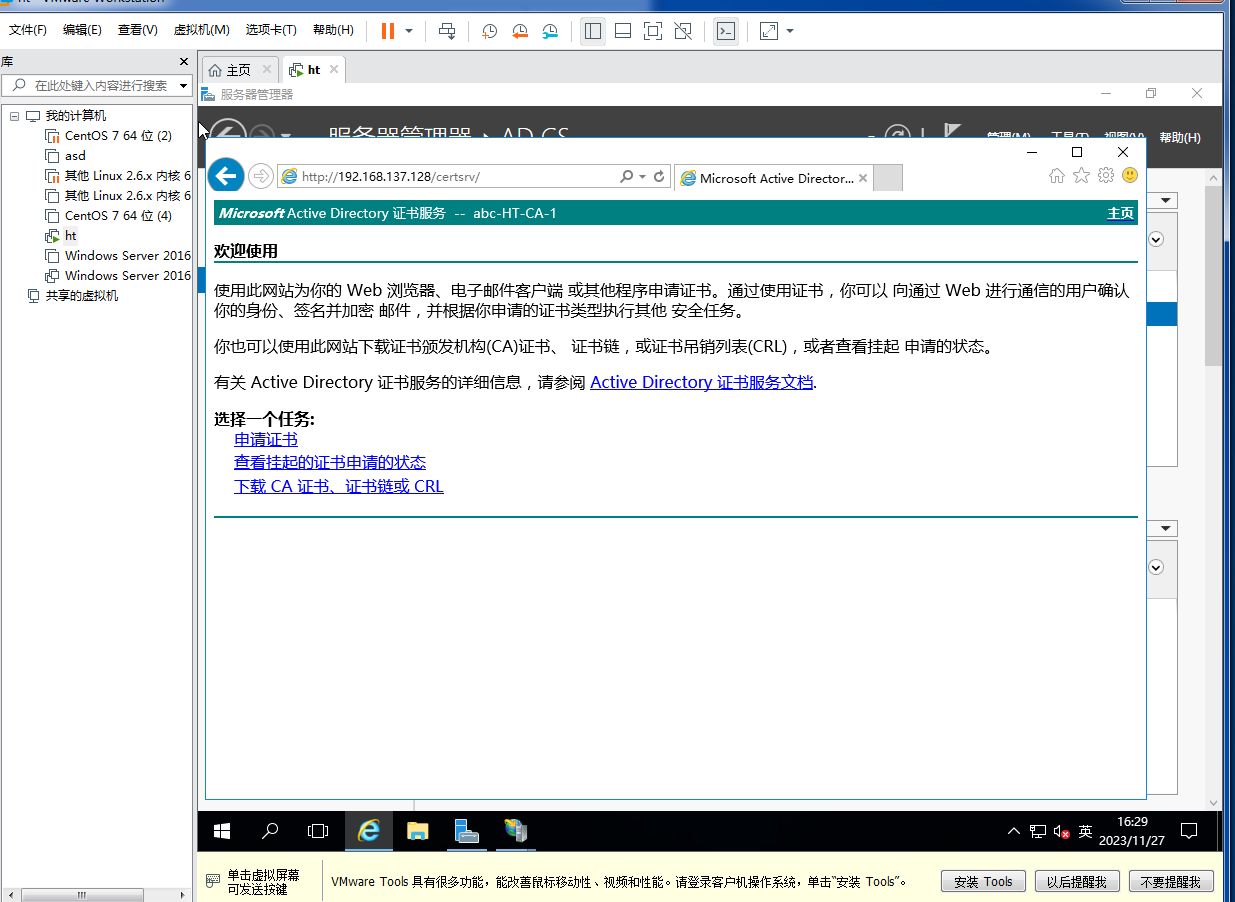Click the IE address bar URL
1235x902 pixels.
tap(391, 177)
